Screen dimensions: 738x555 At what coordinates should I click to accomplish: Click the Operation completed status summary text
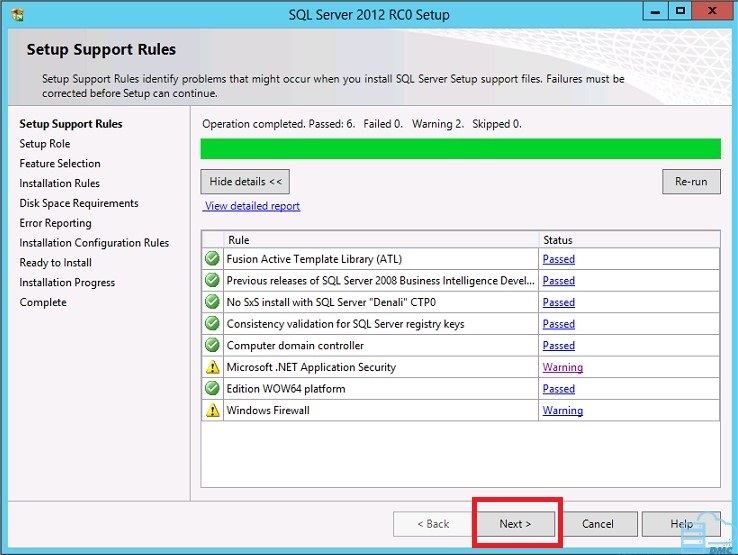(x=361, y=124)
